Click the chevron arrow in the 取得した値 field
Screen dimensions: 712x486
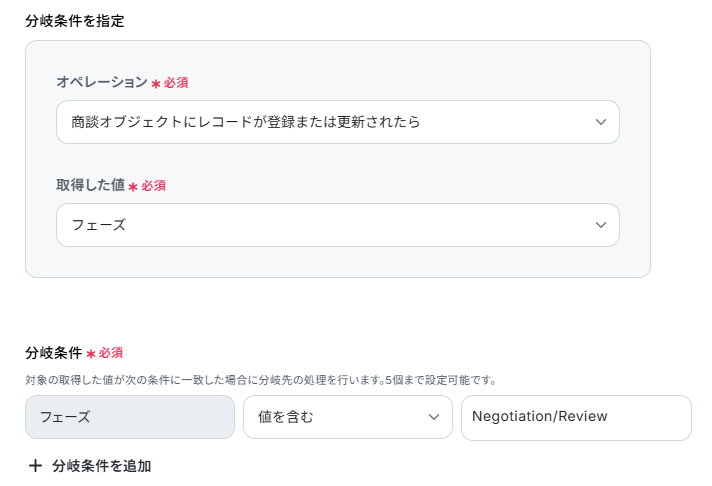[601, 225]
